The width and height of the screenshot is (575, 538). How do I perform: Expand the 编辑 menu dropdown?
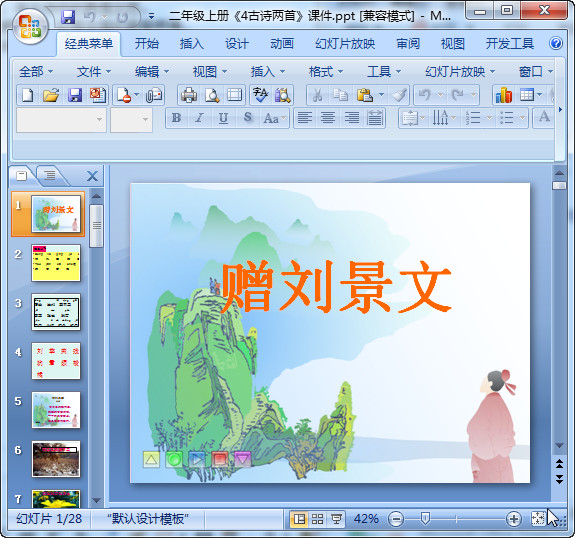[x=152, y=72]
